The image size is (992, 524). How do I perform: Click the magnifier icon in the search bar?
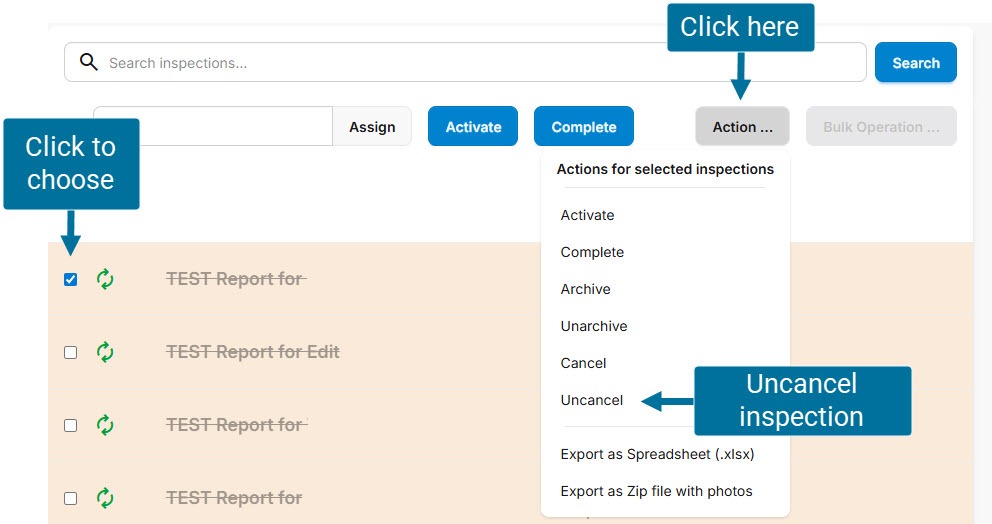point(89,63)
